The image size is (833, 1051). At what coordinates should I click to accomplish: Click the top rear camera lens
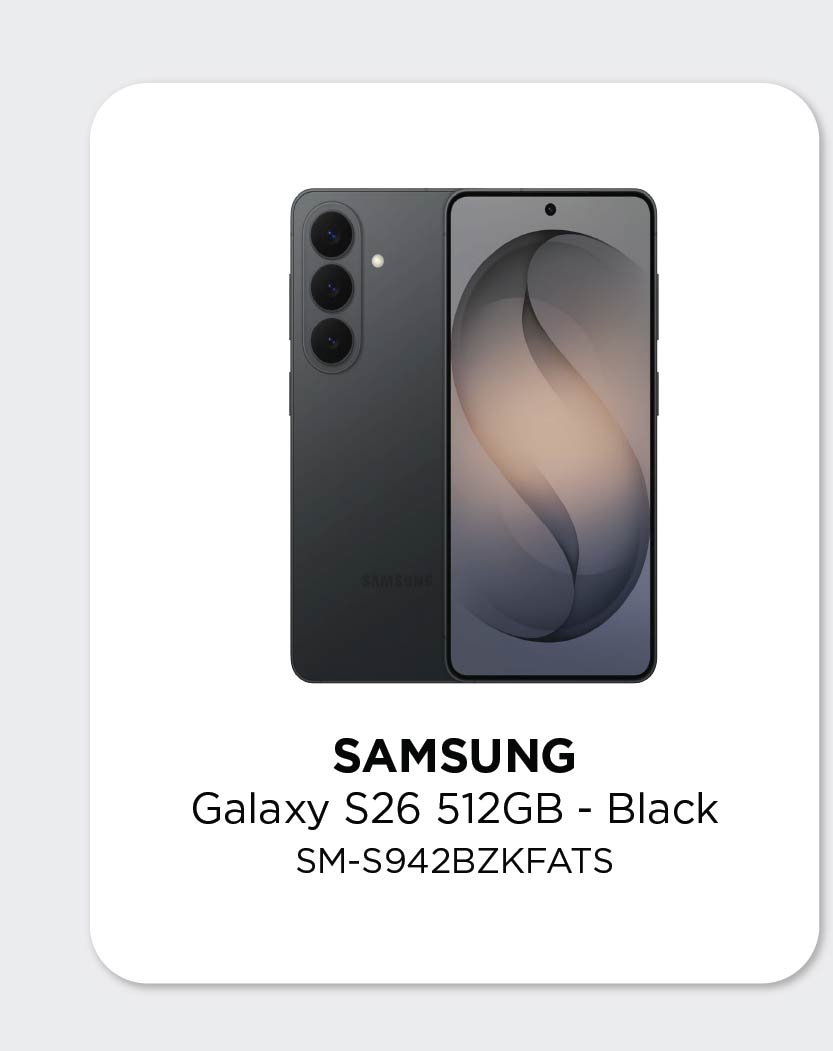click(x=331, y=236)
